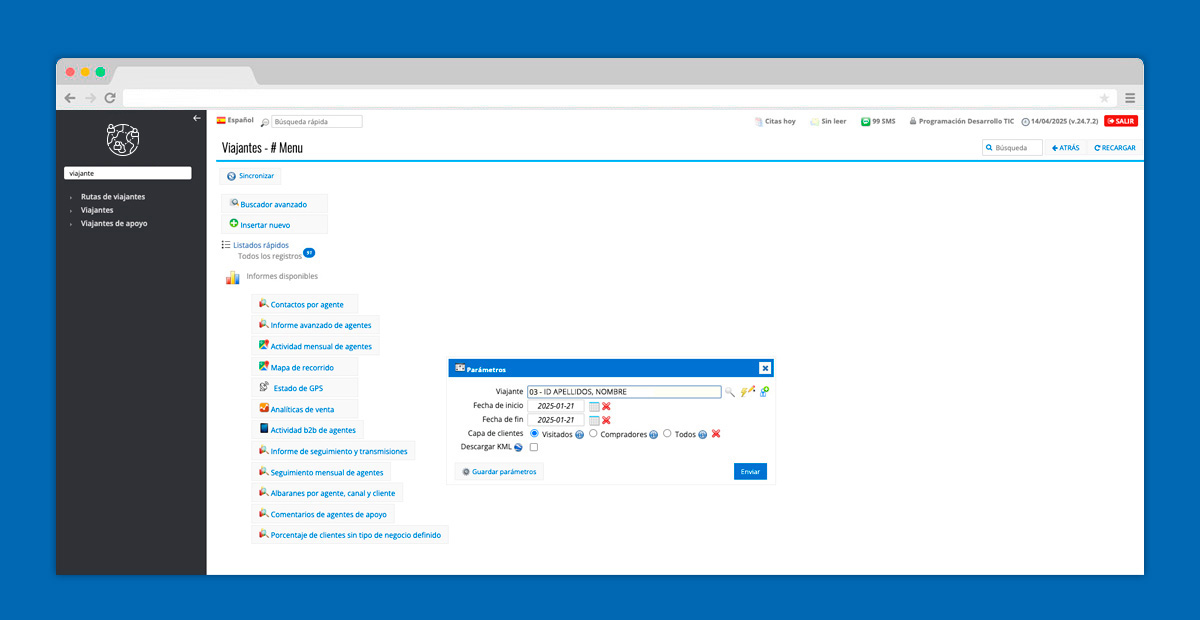This screenshot has height=620, width=1200.
Task: Click the Descargar KML help icon
Action: pos(518,447)
